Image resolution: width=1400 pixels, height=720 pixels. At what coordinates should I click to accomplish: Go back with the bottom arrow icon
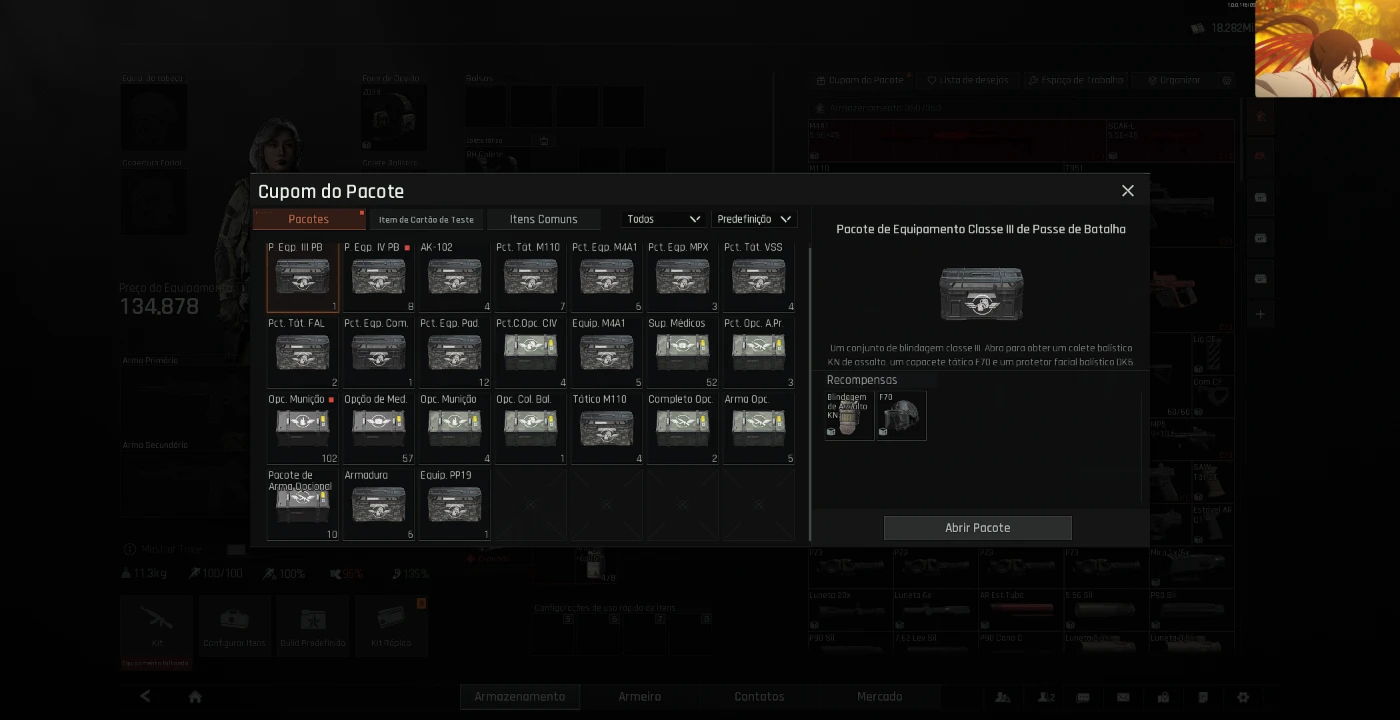coord(146,697)
